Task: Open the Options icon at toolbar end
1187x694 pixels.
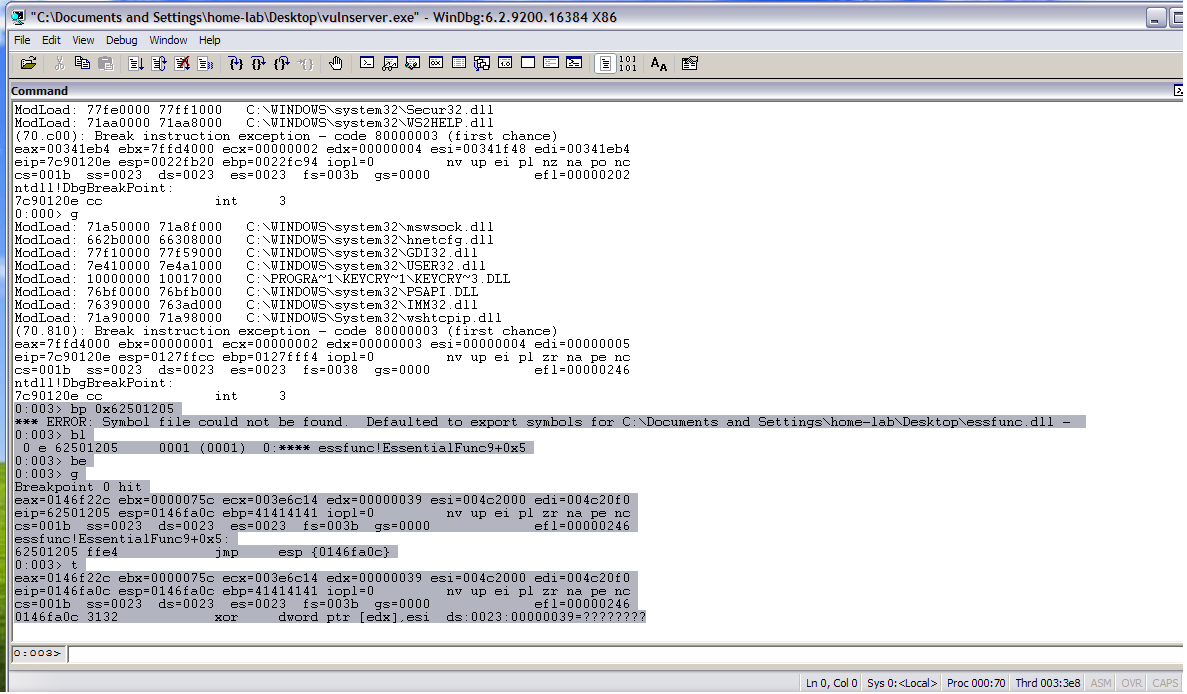Action: [689, 64]
